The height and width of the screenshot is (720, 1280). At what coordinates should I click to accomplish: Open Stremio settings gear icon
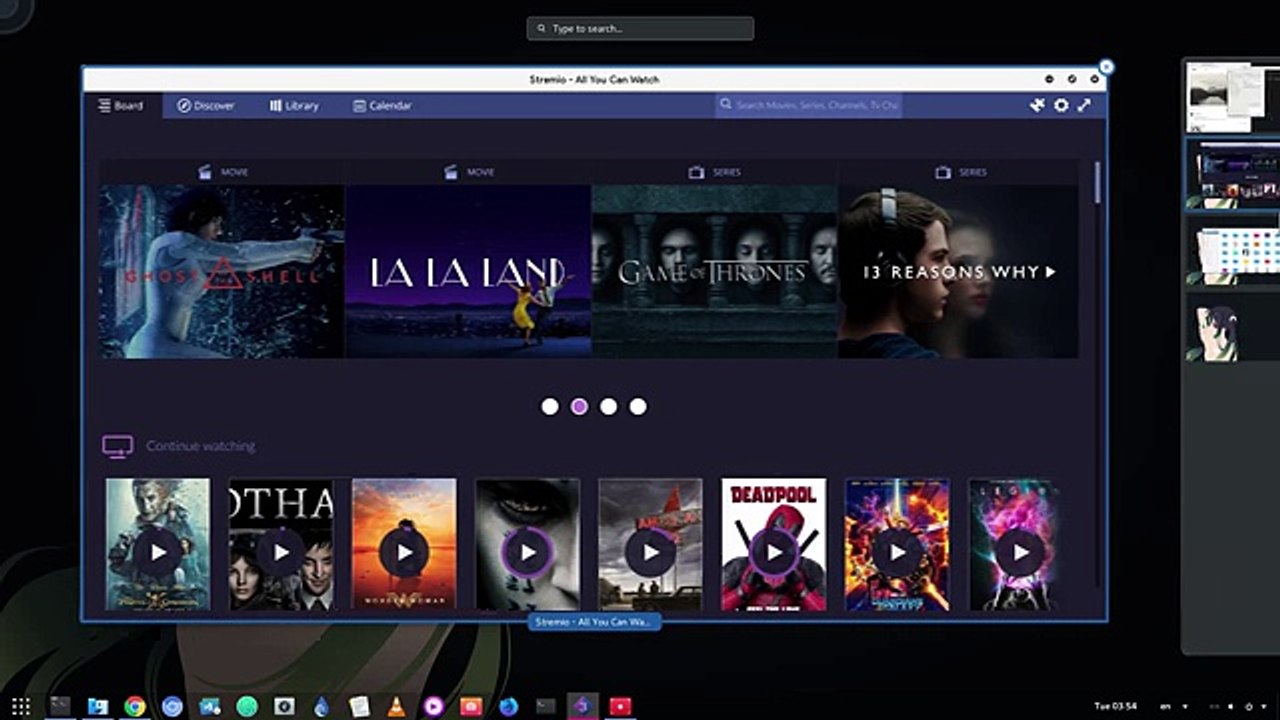pyautogui.click(x=1061, y=105)
